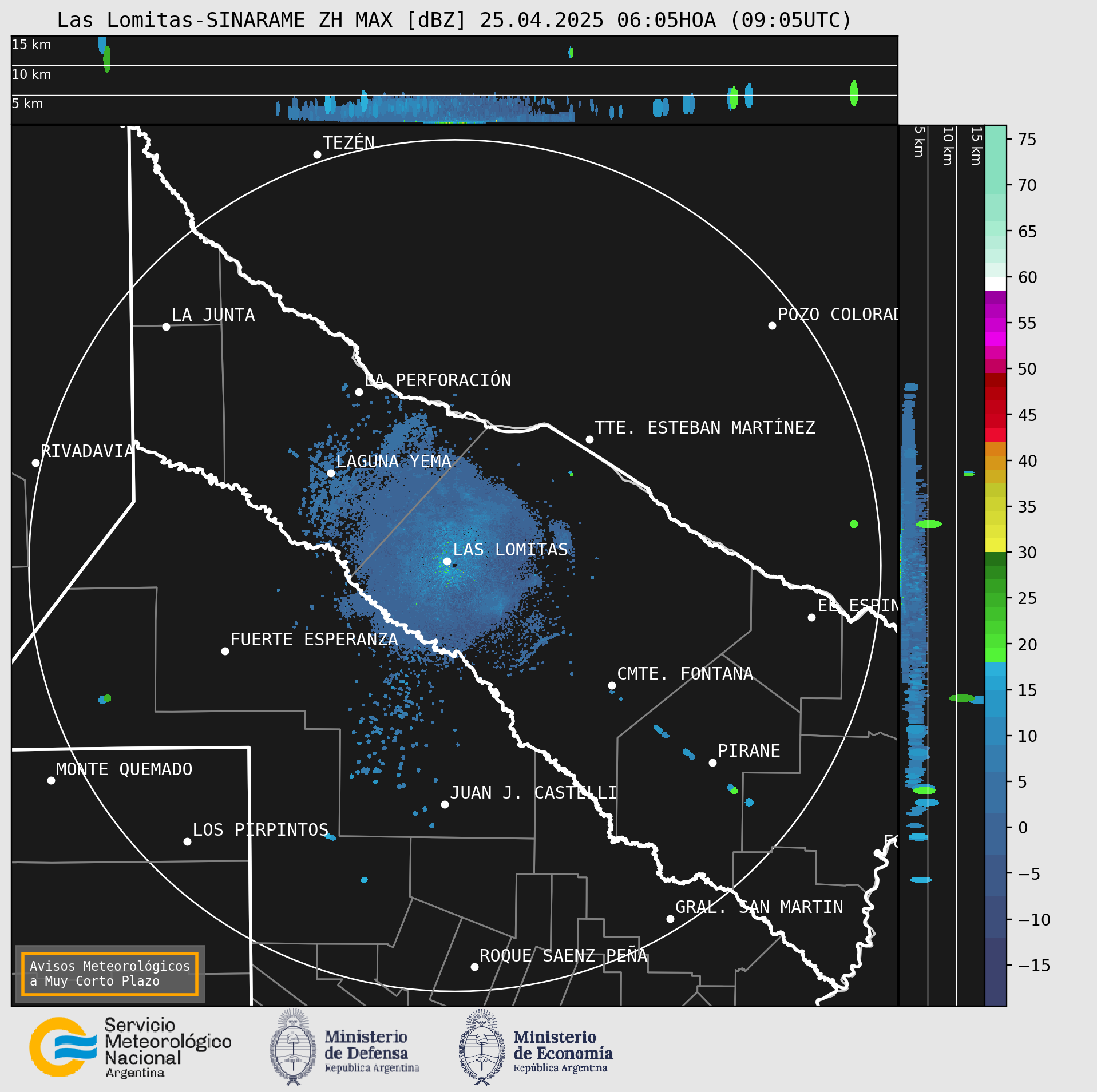Select the Pirane city dot
This screenshot has height=1092, width=1097.
[712, 763]
